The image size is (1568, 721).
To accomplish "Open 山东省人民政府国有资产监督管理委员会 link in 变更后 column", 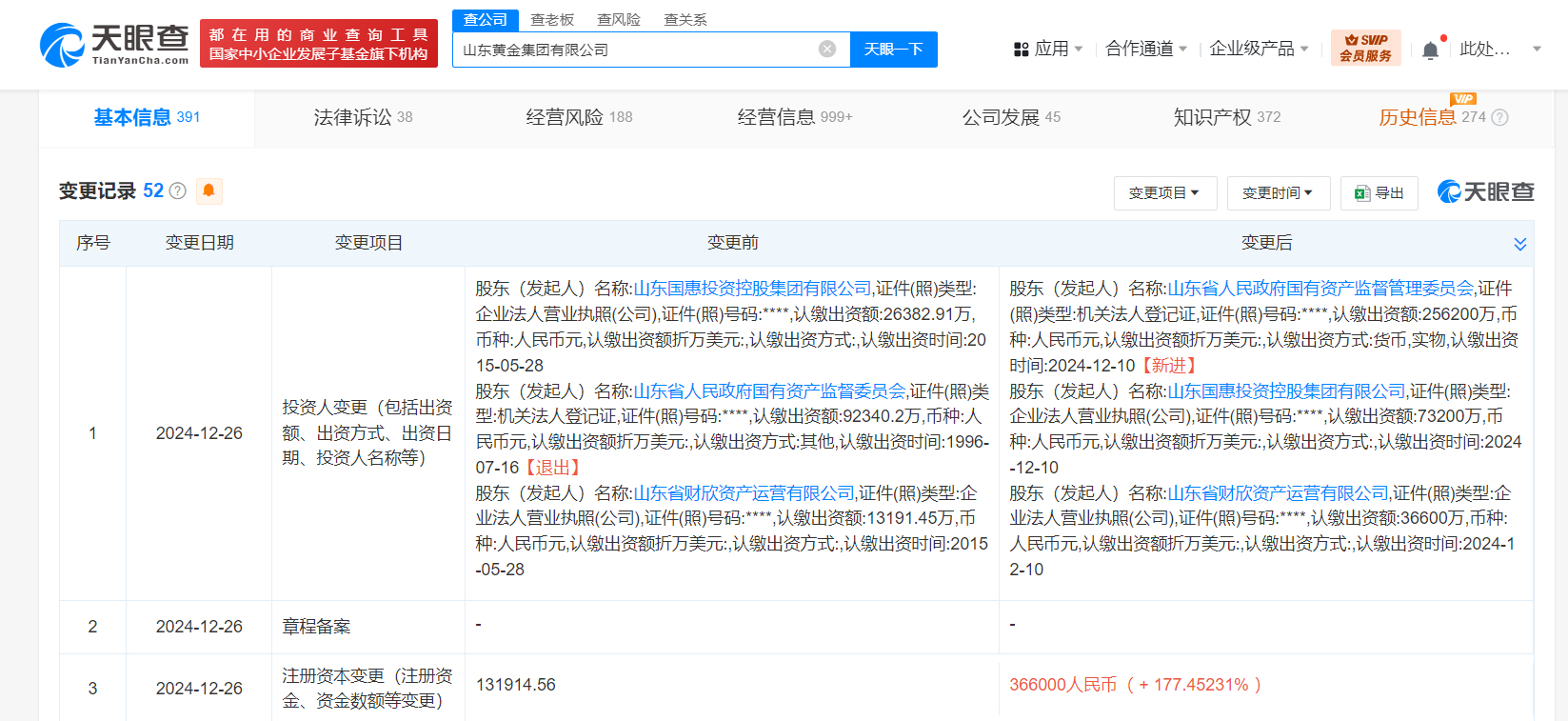I will coord(1320,289).
